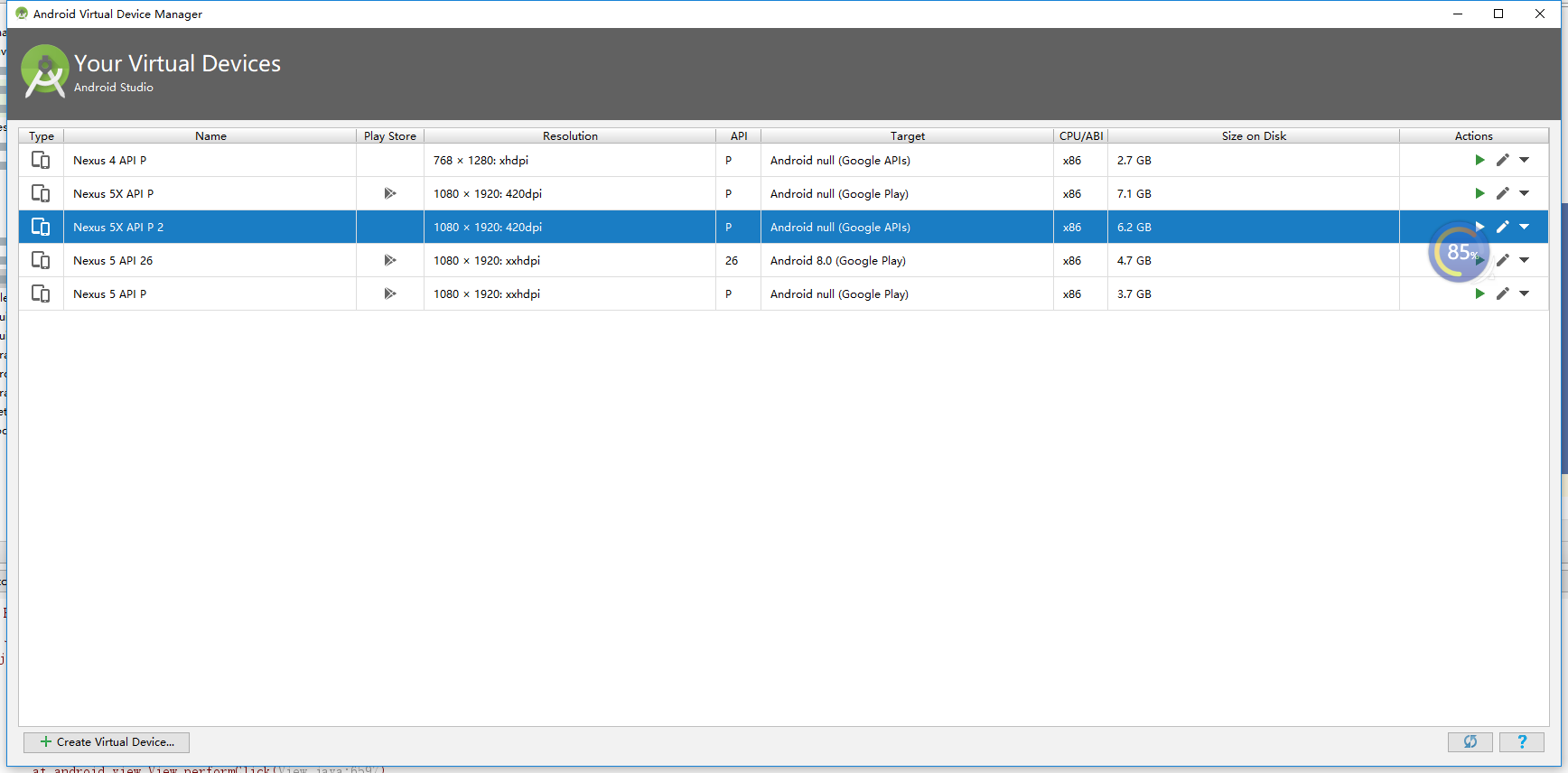Click the 2.7 GB size cell
Screen dimensions: 1568x773
tap(1254, 160)
